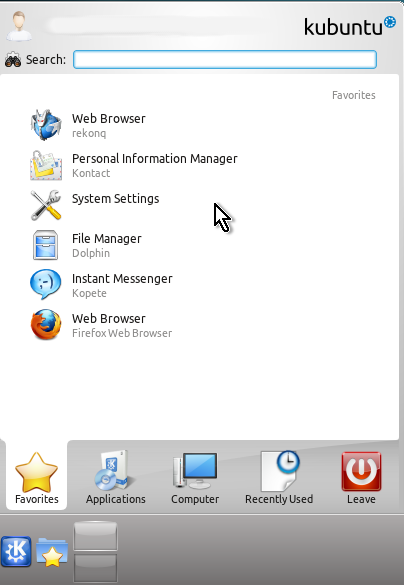Launch Kopete speech bubble icon
This screenshot has width=404, height=585.
(x=46, y=284)
